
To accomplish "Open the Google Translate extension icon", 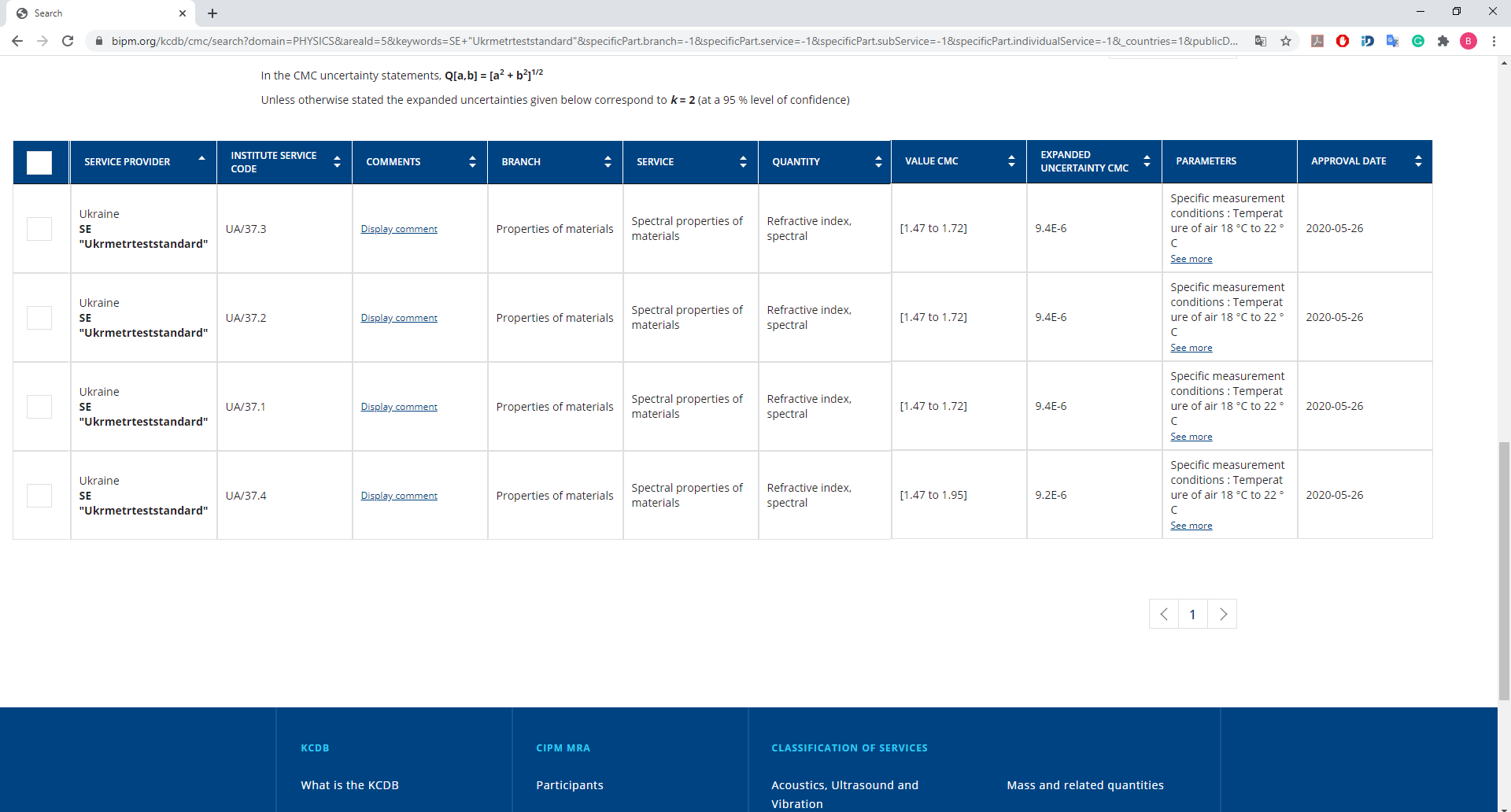I will point(1393,41).
